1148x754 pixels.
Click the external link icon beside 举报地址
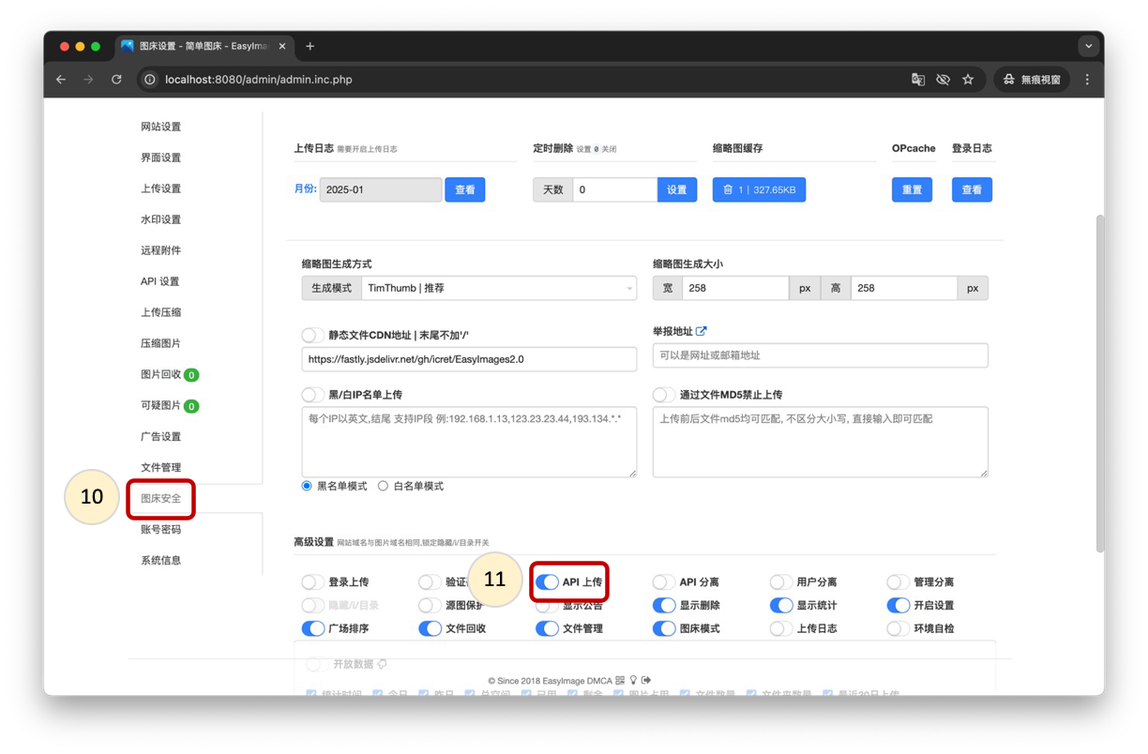[x=701, y=331]
